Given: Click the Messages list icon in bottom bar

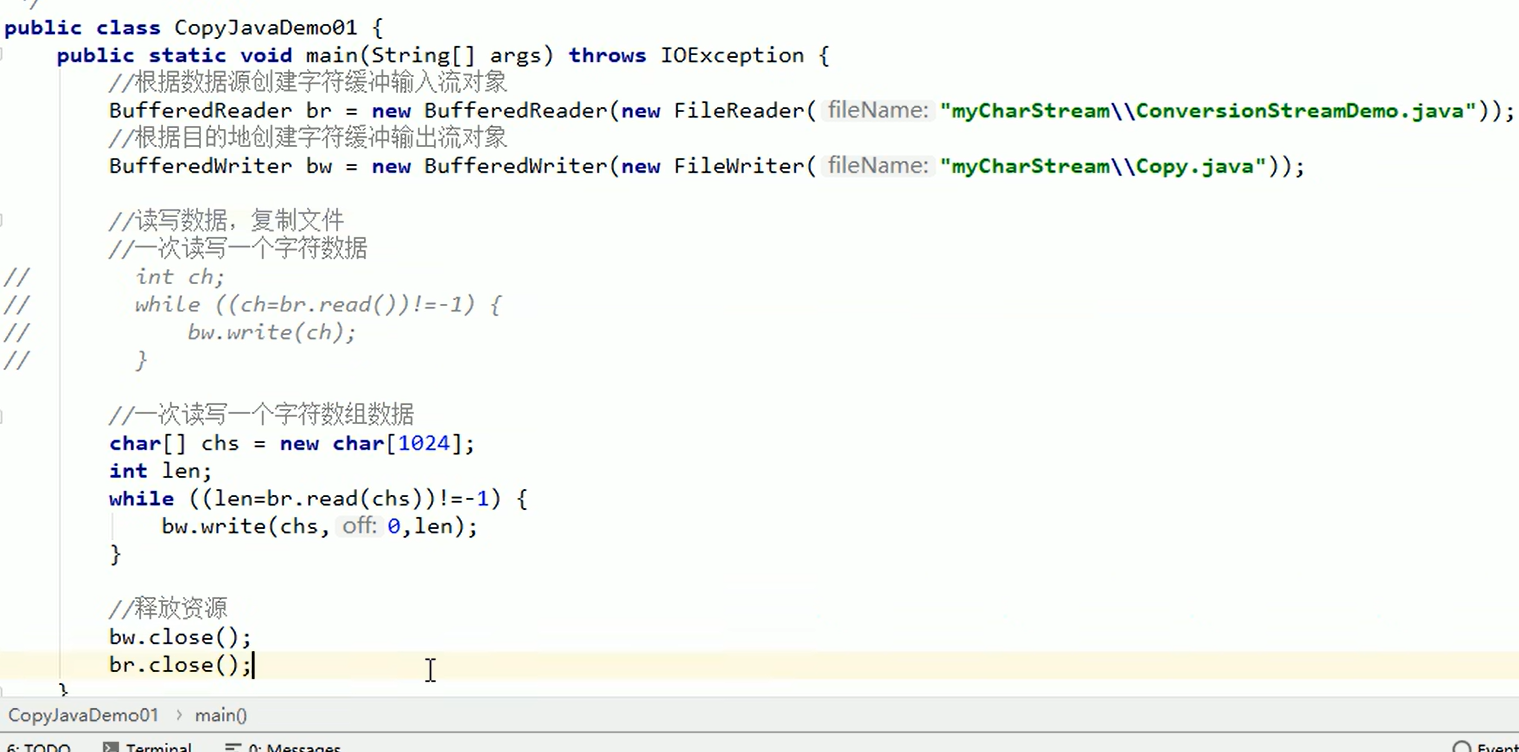Looking at the screenshot, I should [233, 747].
